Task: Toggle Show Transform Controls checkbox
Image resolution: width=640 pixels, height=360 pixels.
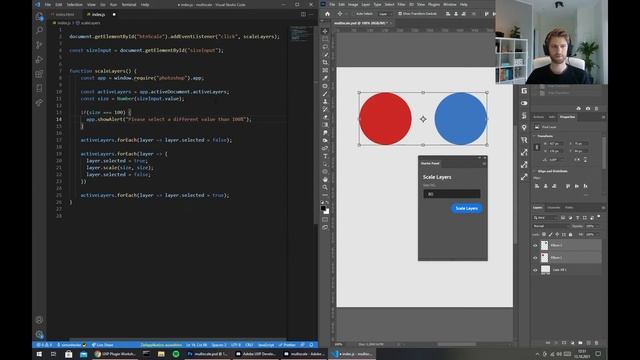Action: coord(400,14)
